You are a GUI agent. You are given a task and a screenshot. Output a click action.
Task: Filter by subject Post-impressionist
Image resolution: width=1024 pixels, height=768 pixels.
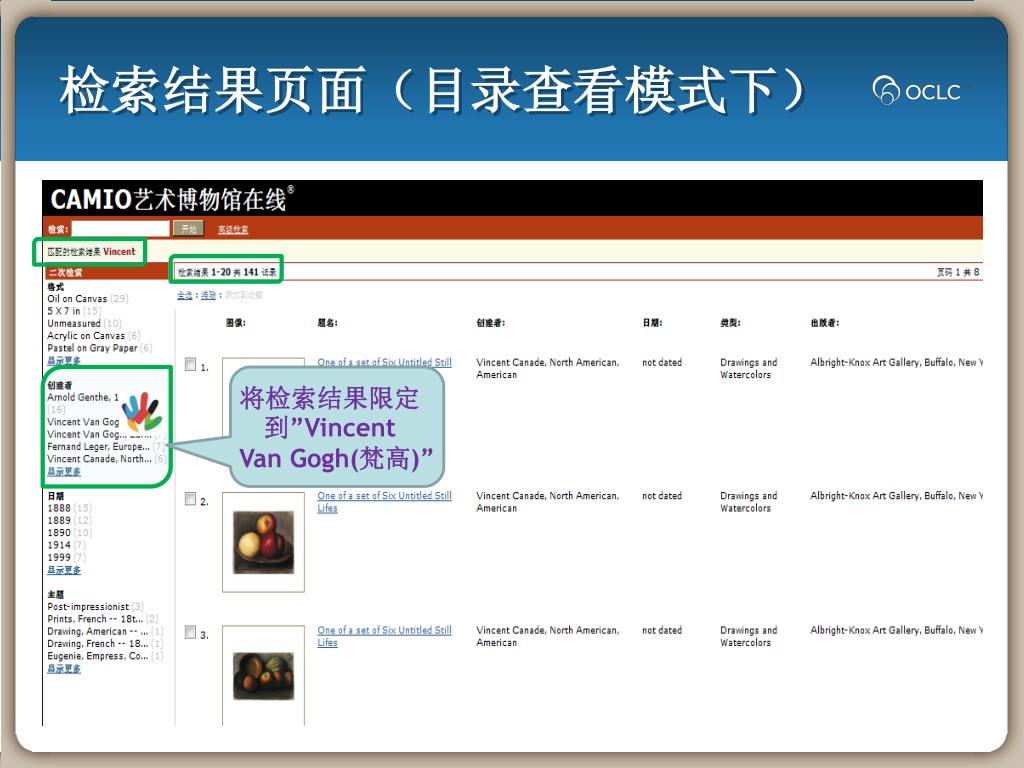(x=88, y=607)
